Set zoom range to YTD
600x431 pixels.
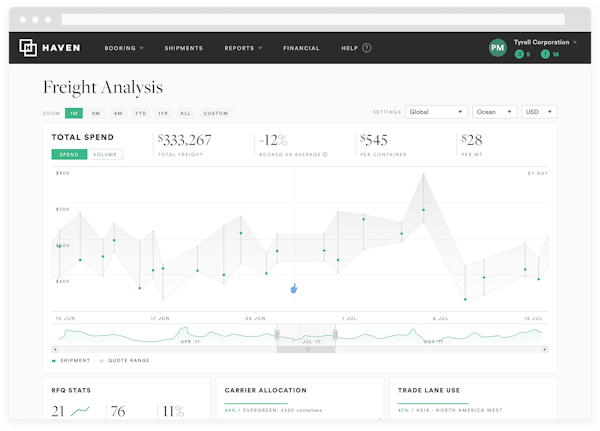pos(141,113)
